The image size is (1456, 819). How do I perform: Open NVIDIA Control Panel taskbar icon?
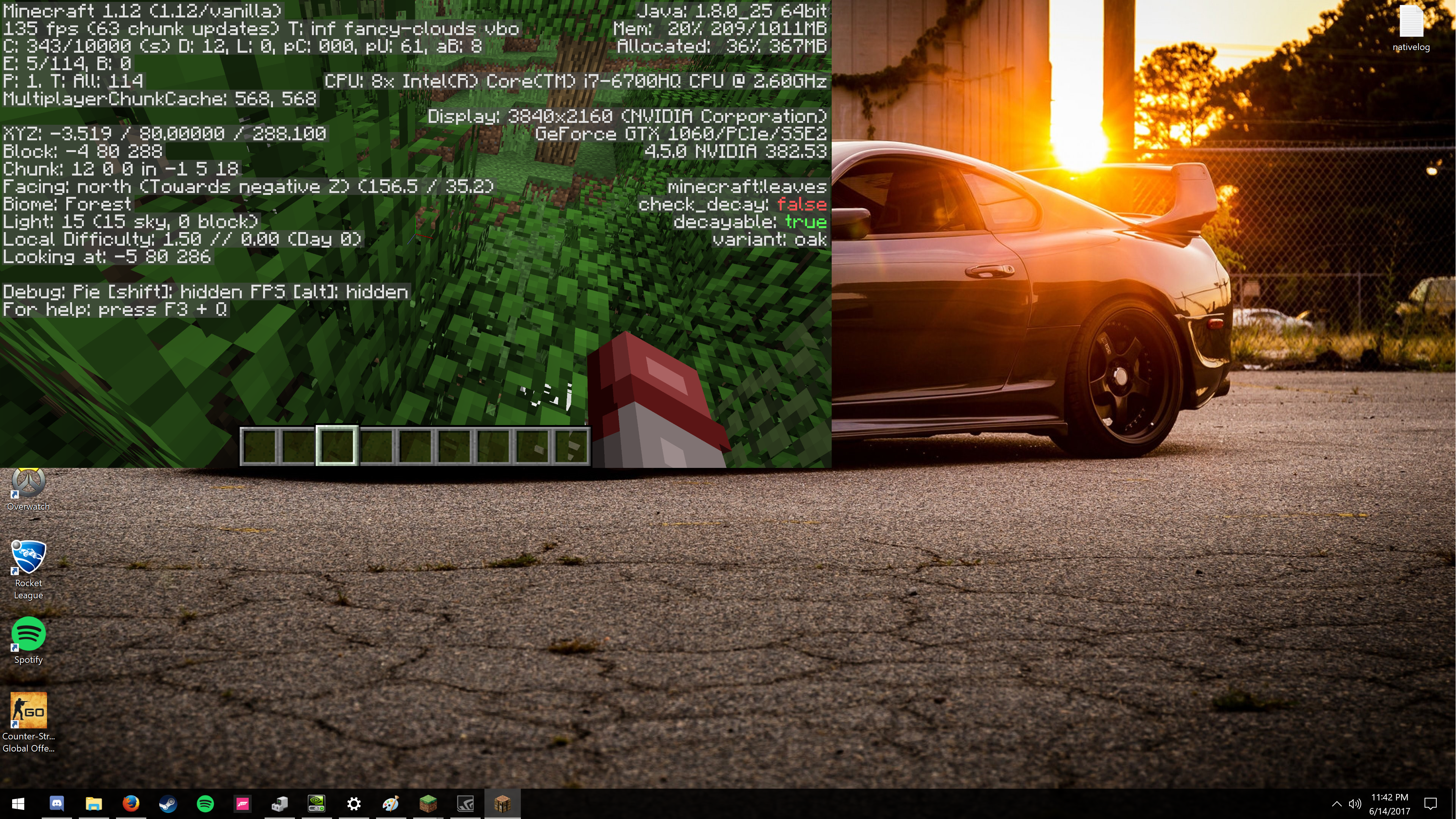[317, 803]
